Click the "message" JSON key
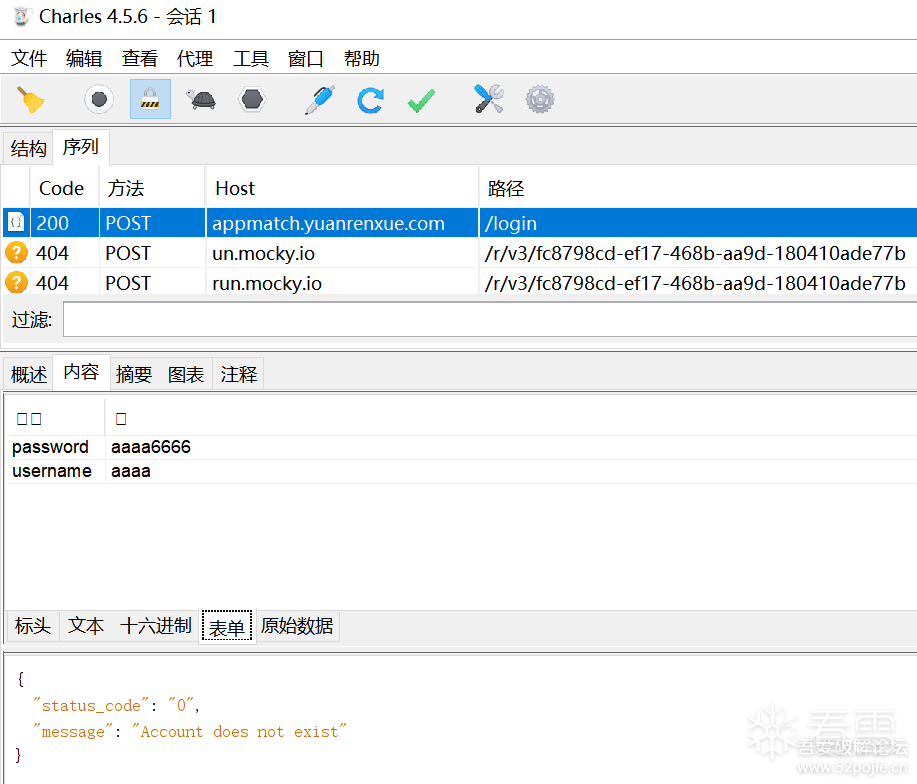This screenshot has width=917, height=784. click(x=73, y=731)
